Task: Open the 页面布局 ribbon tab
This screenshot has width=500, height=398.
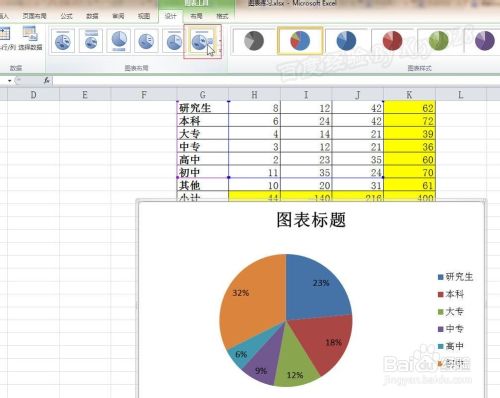Action: coord(34,16)
